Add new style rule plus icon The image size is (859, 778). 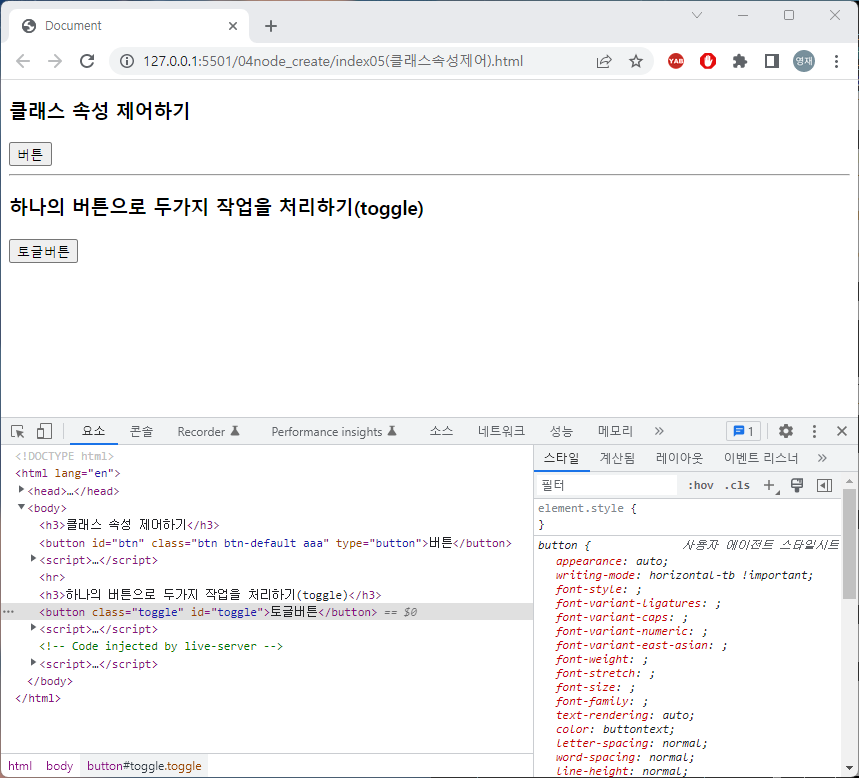coord(770,485)
